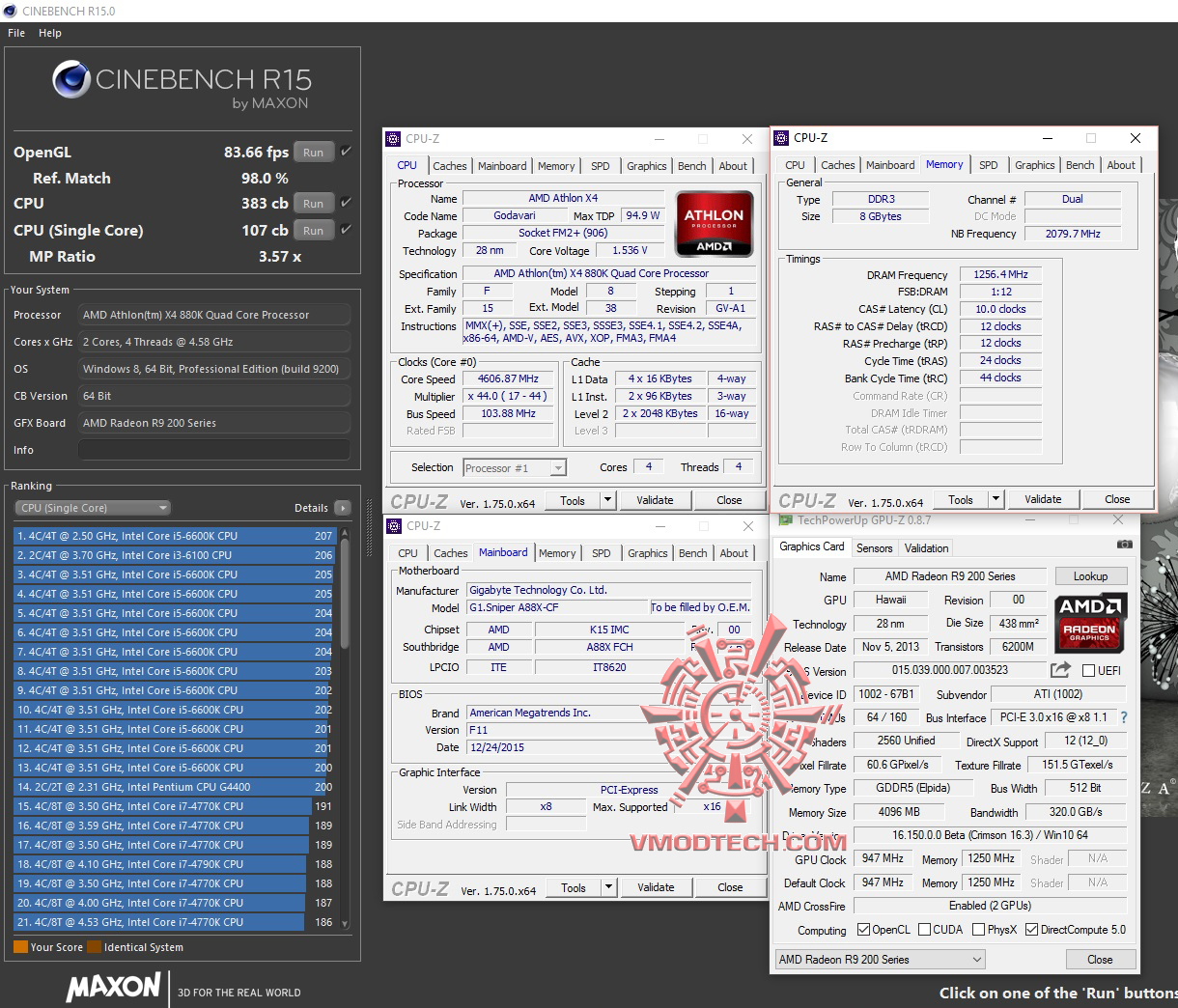Open Tools dropdown arrow in Memory tab window
Screen dimensions: 1178x1008
996,499
